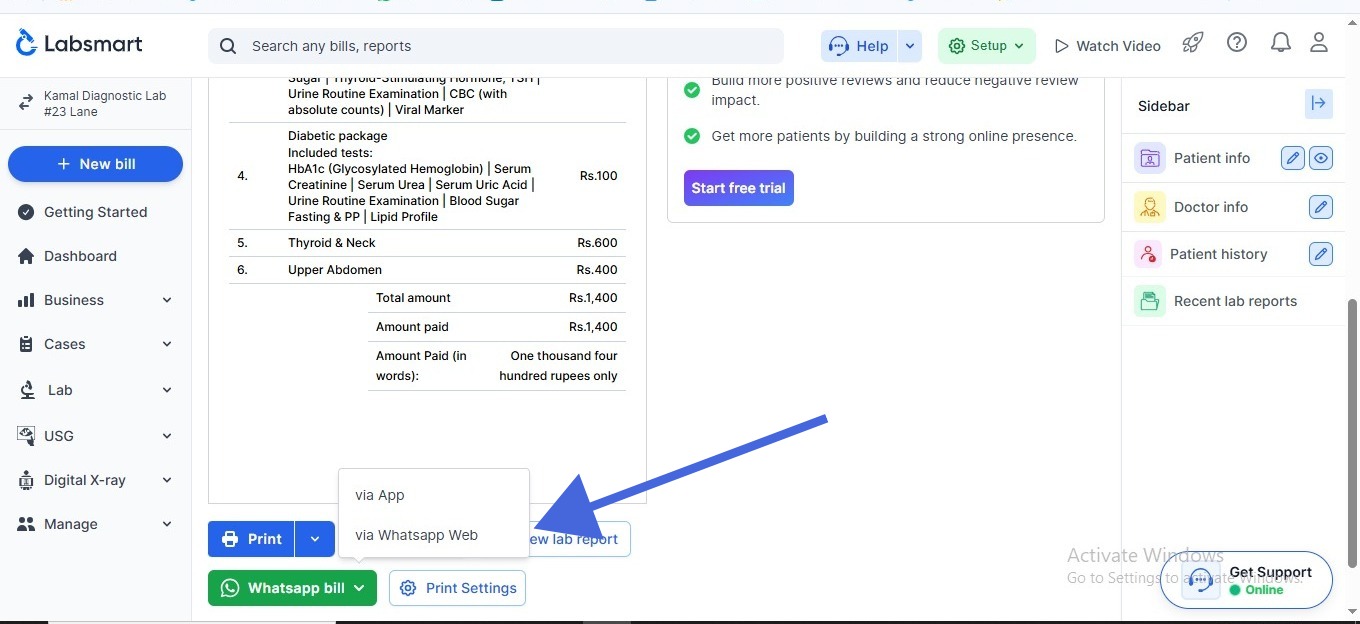This screenshot has width=1360, height=624.
Task: Open the rocket icon in header
Action: pyautogui.click(x=1192, y=43)
